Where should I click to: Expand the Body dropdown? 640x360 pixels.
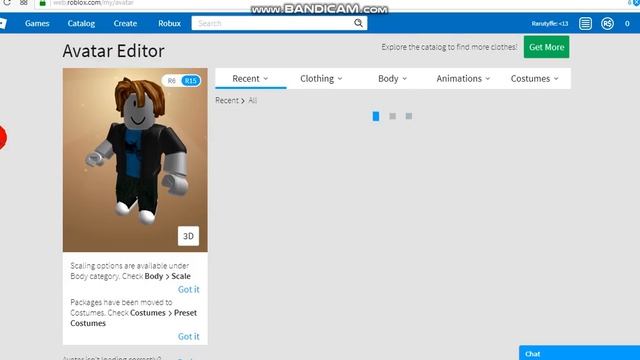tap(392, 78)
